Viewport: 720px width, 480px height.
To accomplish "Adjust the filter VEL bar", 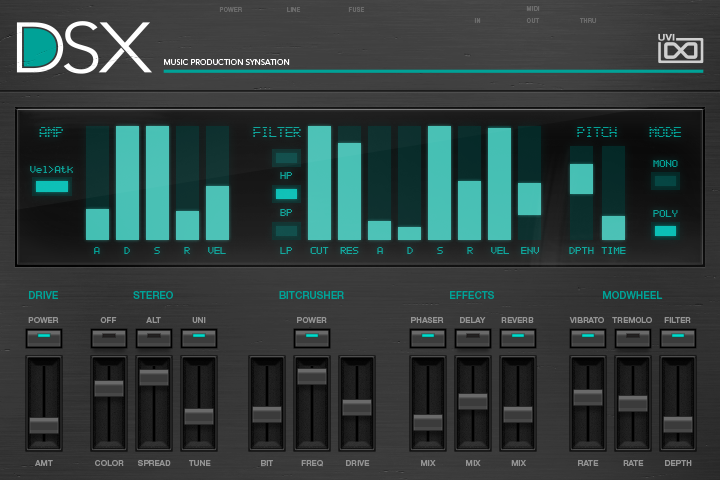I will point(499,183).
